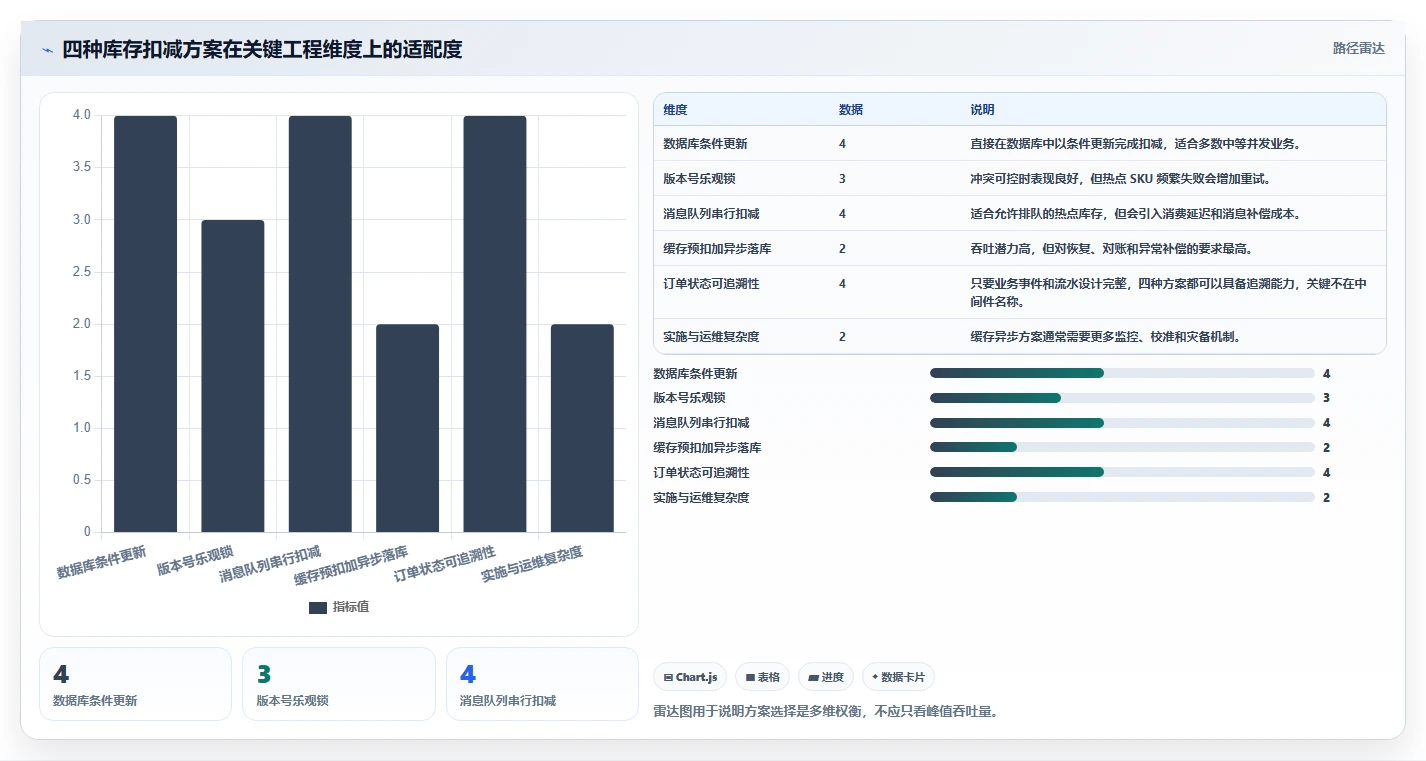Screen dimensions: 1426x761
Task: Open the 数据库条件更新 stat card showing 4
Action: point(135,684)
